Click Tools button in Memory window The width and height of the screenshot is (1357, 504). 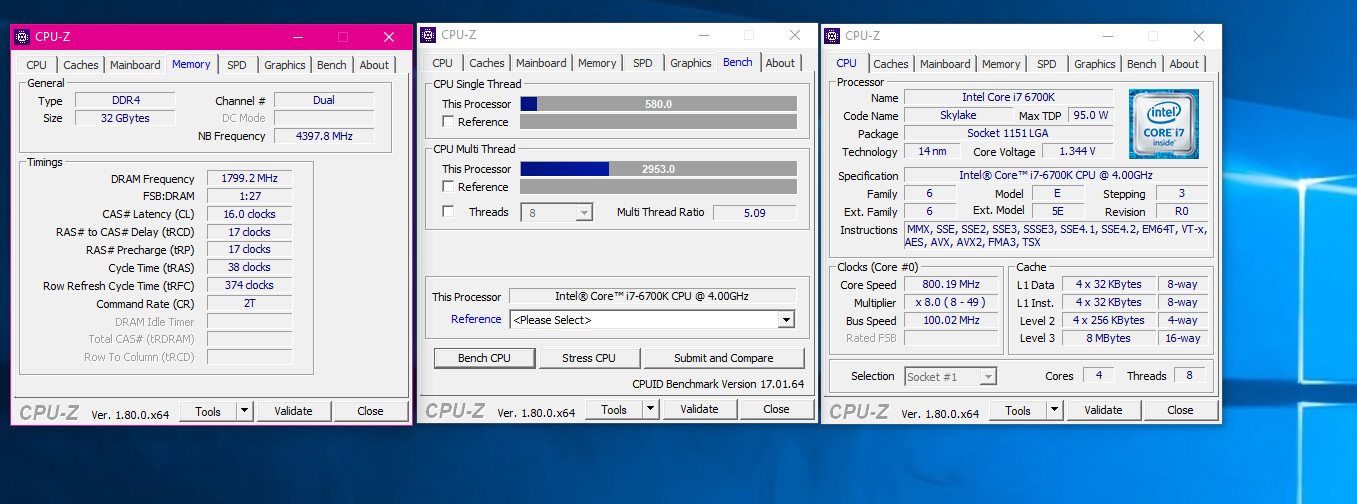[x=208, y=411]
